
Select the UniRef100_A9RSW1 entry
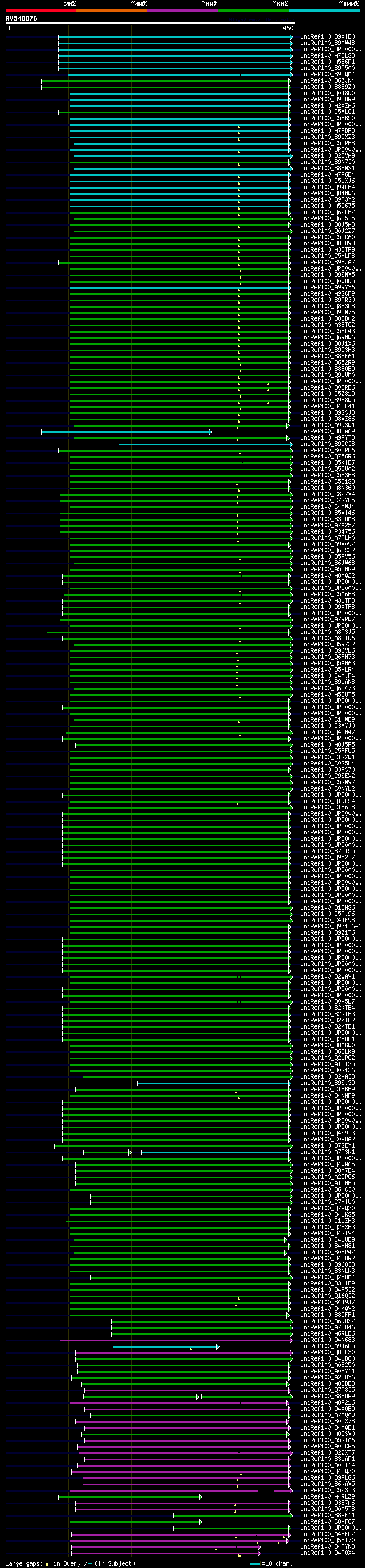click(327, 425)
